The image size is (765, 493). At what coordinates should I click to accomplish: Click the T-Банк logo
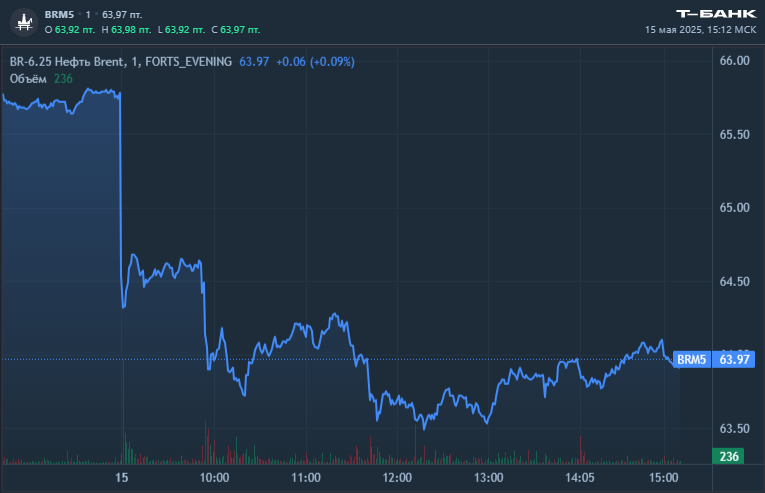pos(716,14)
